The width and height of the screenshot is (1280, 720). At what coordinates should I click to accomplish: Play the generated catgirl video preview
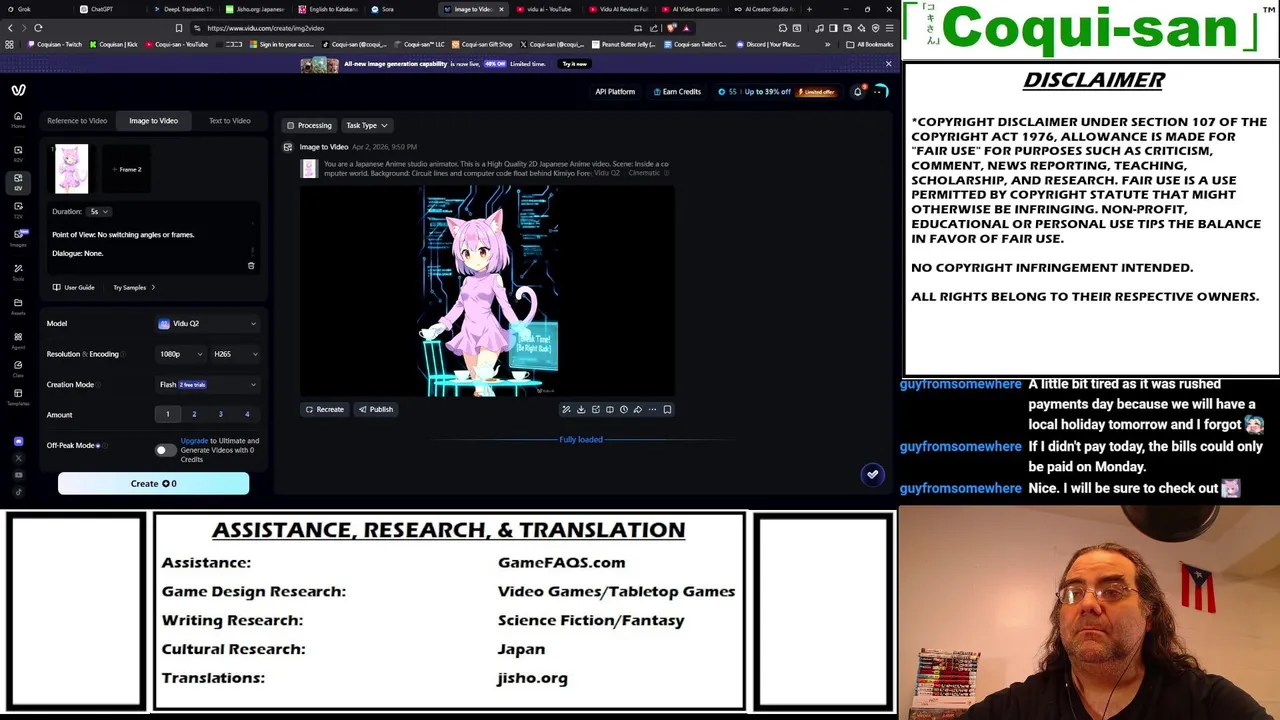(x=489, y=291)
